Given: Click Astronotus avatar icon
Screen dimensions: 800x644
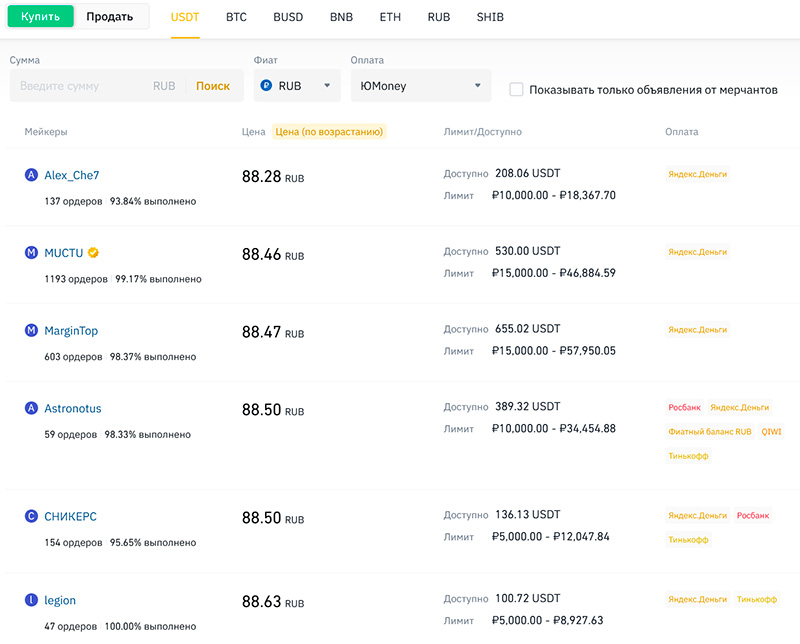Looking at the screenshot, I should click(31, 409).
